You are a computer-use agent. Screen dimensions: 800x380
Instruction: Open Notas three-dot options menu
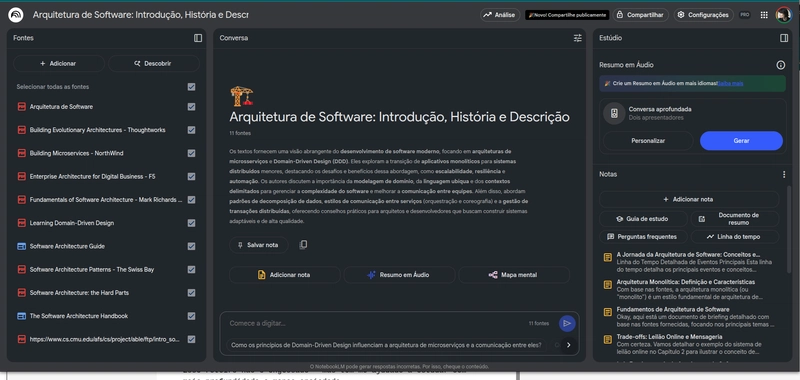tap(784, 174)
